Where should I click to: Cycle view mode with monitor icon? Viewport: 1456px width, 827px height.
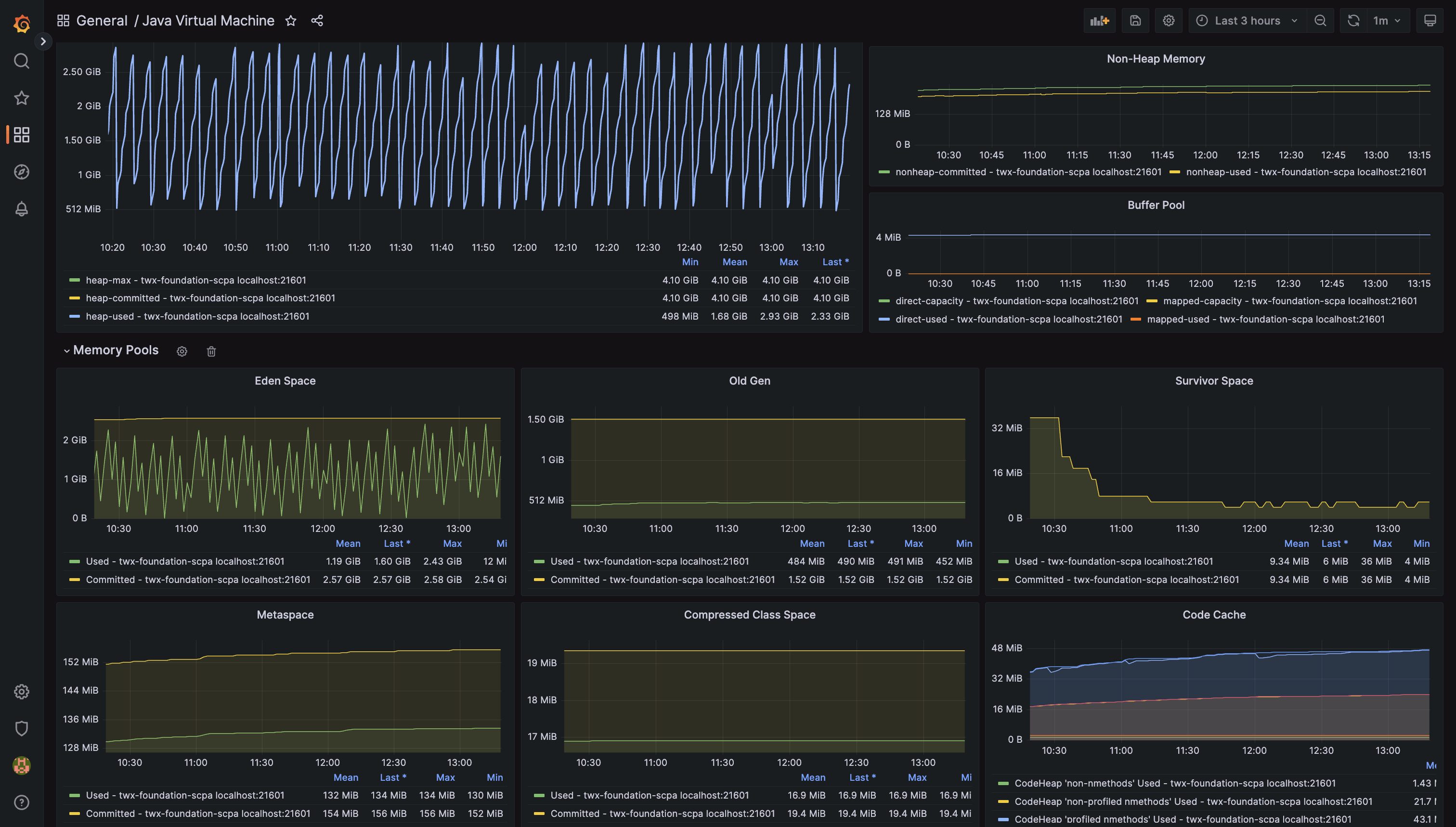pos(1430,21)
